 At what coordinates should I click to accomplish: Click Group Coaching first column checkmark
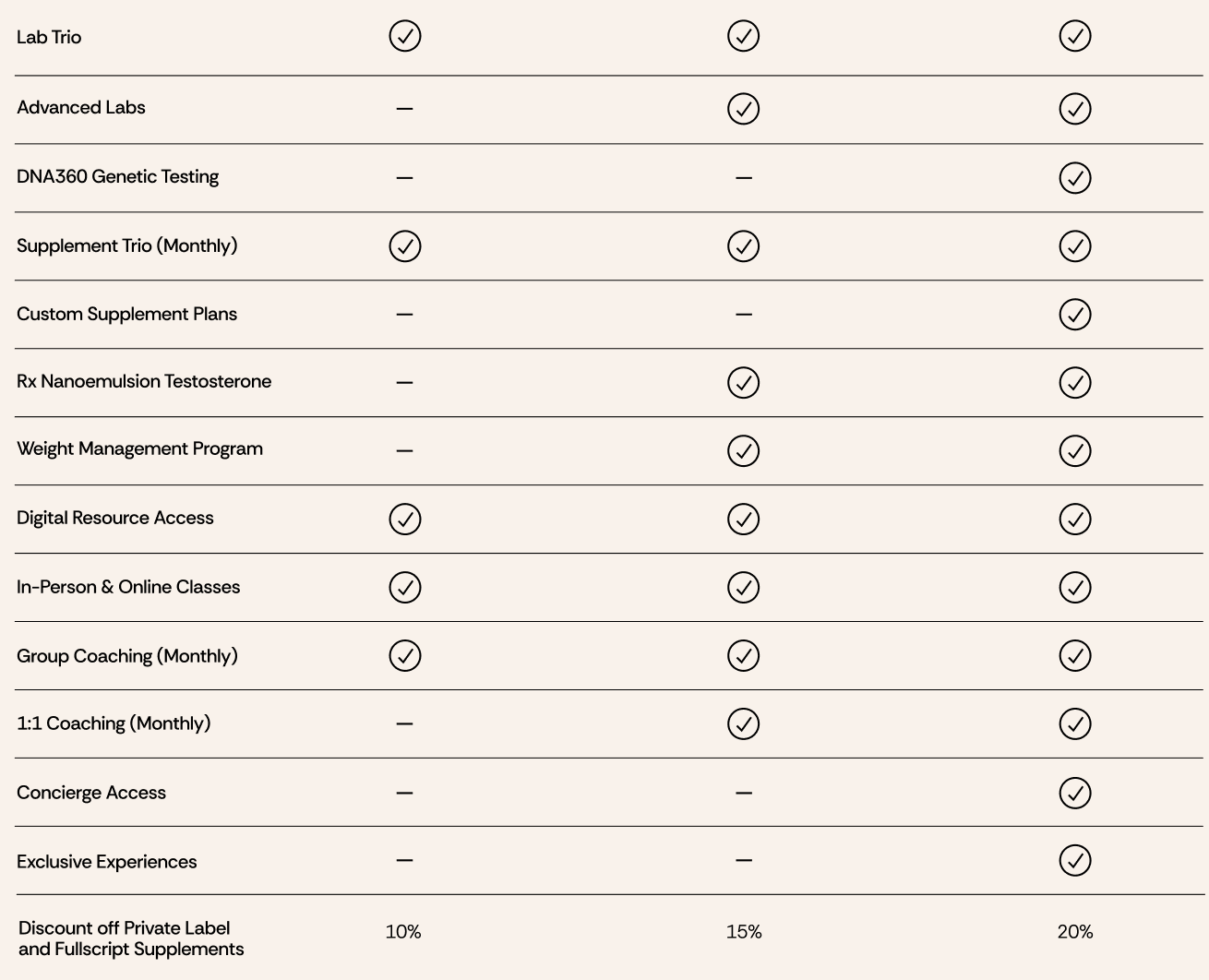pyautogui.click(x=404, y=655)
